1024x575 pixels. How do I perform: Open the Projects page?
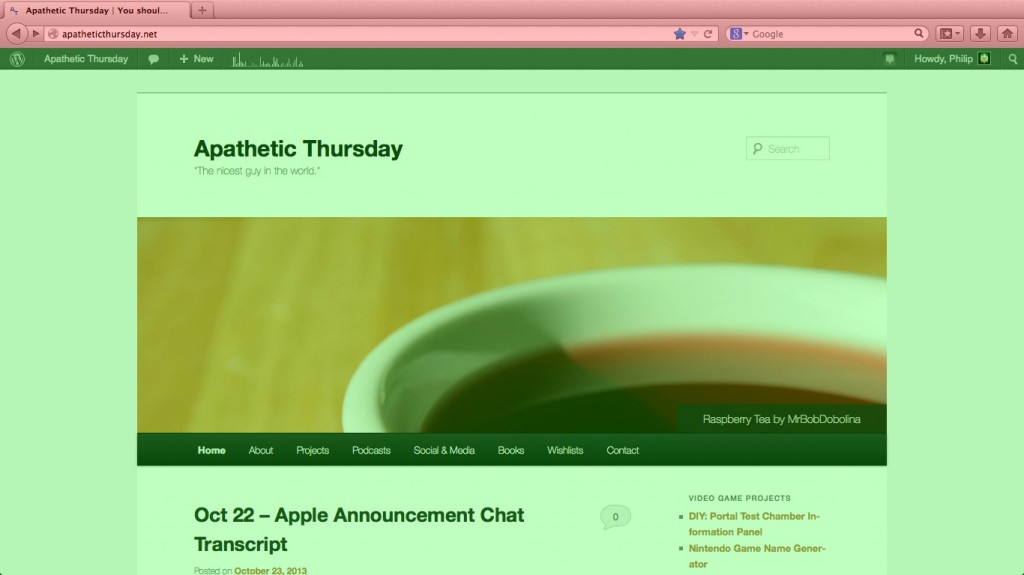click(x=312, y=450)
